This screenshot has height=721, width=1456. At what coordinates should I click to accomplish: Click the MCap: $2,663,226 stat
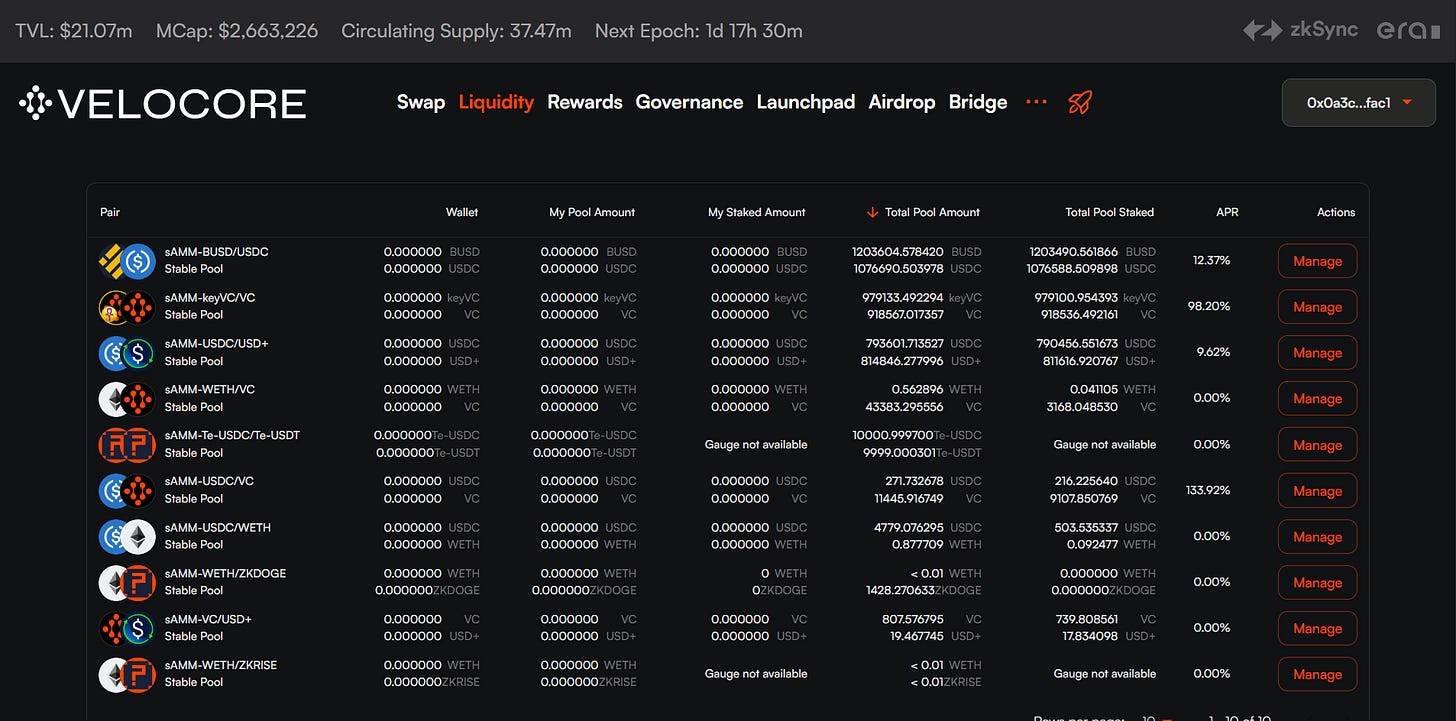(x=237, y=31)
